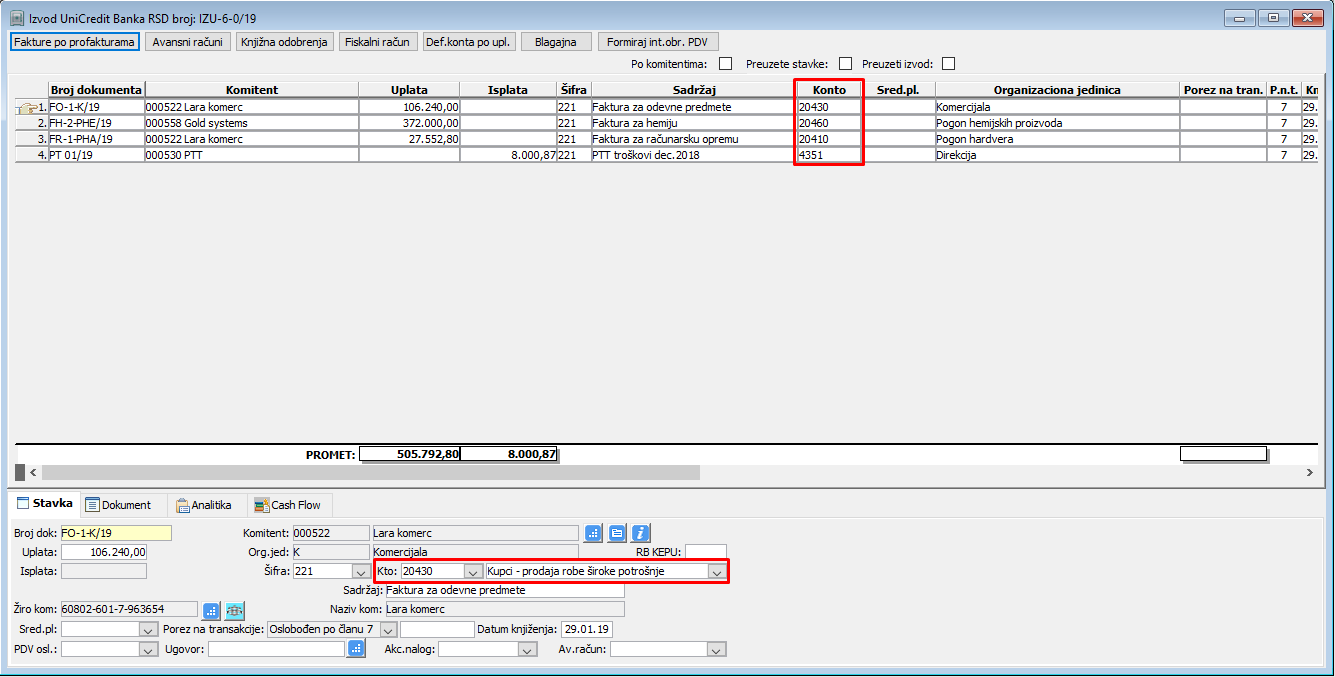Click 'Formiraj int.obr. PDV' button

tap(657, 42)
